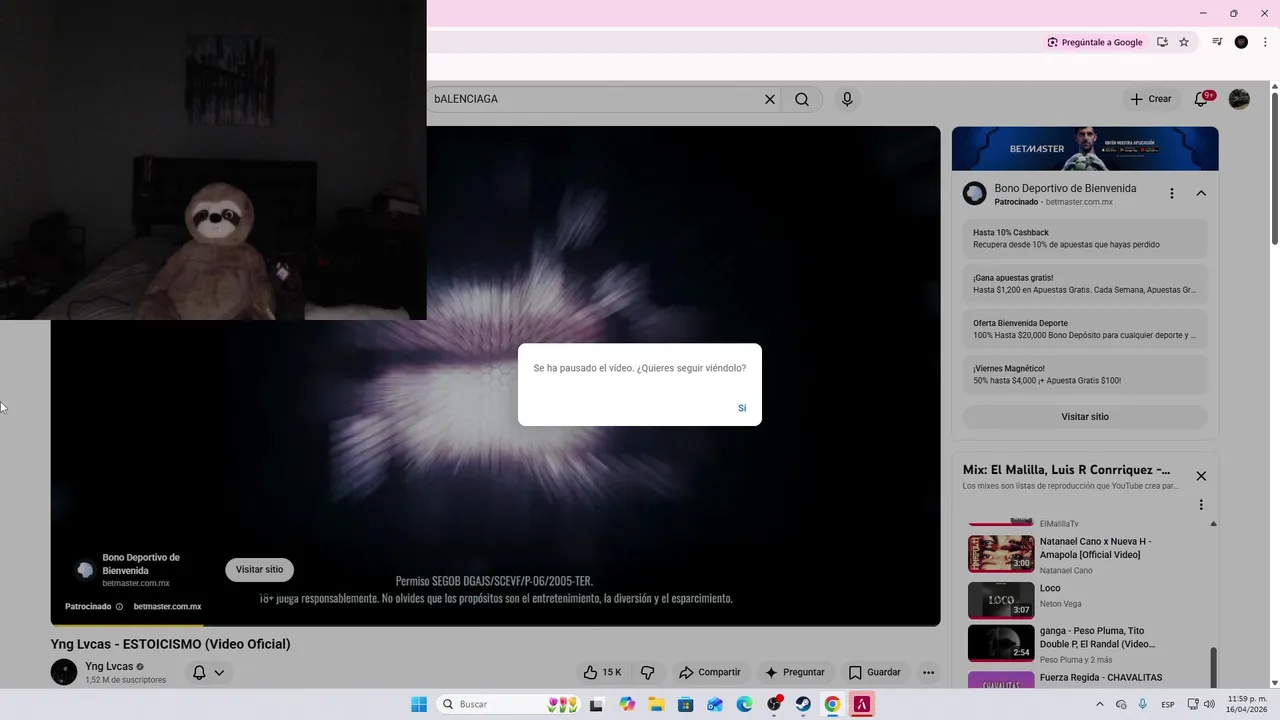The image size is (1280, 720).
Task: Open the Chrome three-dot menu
Action: click(x=1265, y=42)
